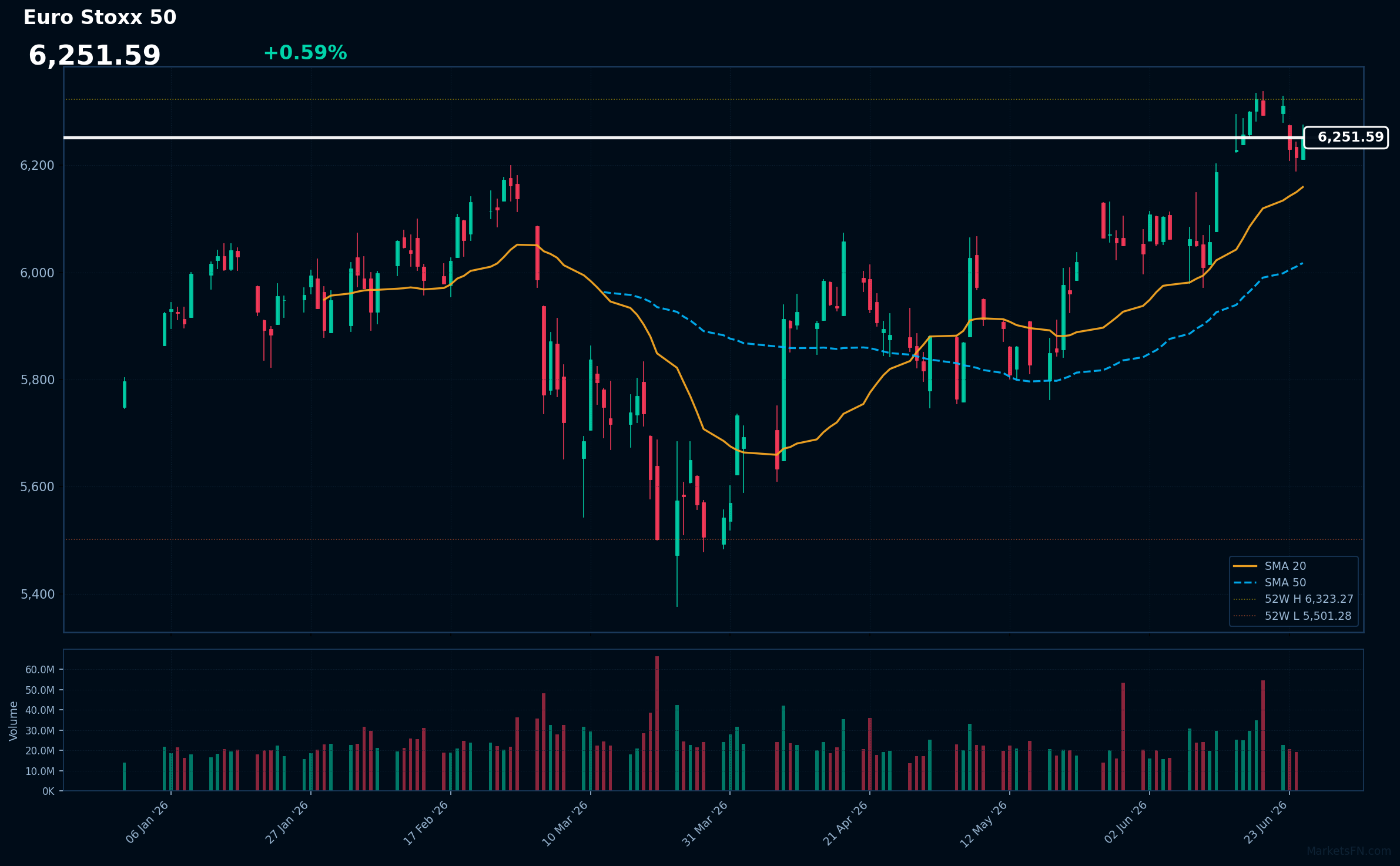
Task: Click the 10.0M volume axis label
Action: (40, 771)
